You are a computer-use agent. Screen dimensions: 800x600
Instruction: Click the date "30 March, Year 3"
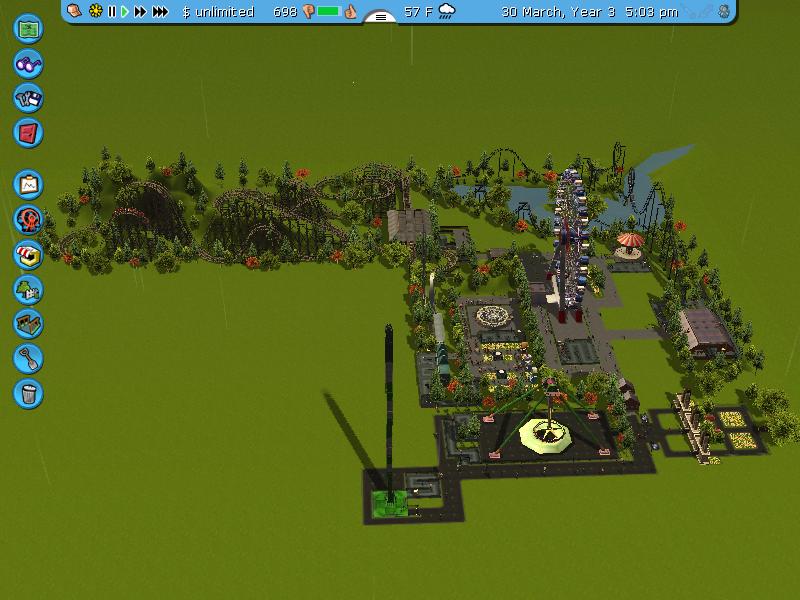pyautogui.click(x=558, y=12)
